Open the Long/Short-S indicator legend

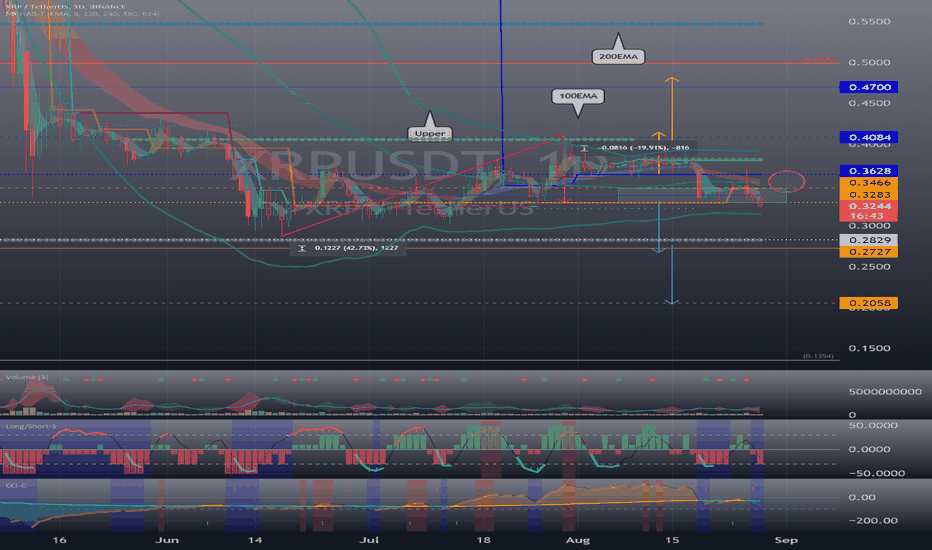click(31, 426)
